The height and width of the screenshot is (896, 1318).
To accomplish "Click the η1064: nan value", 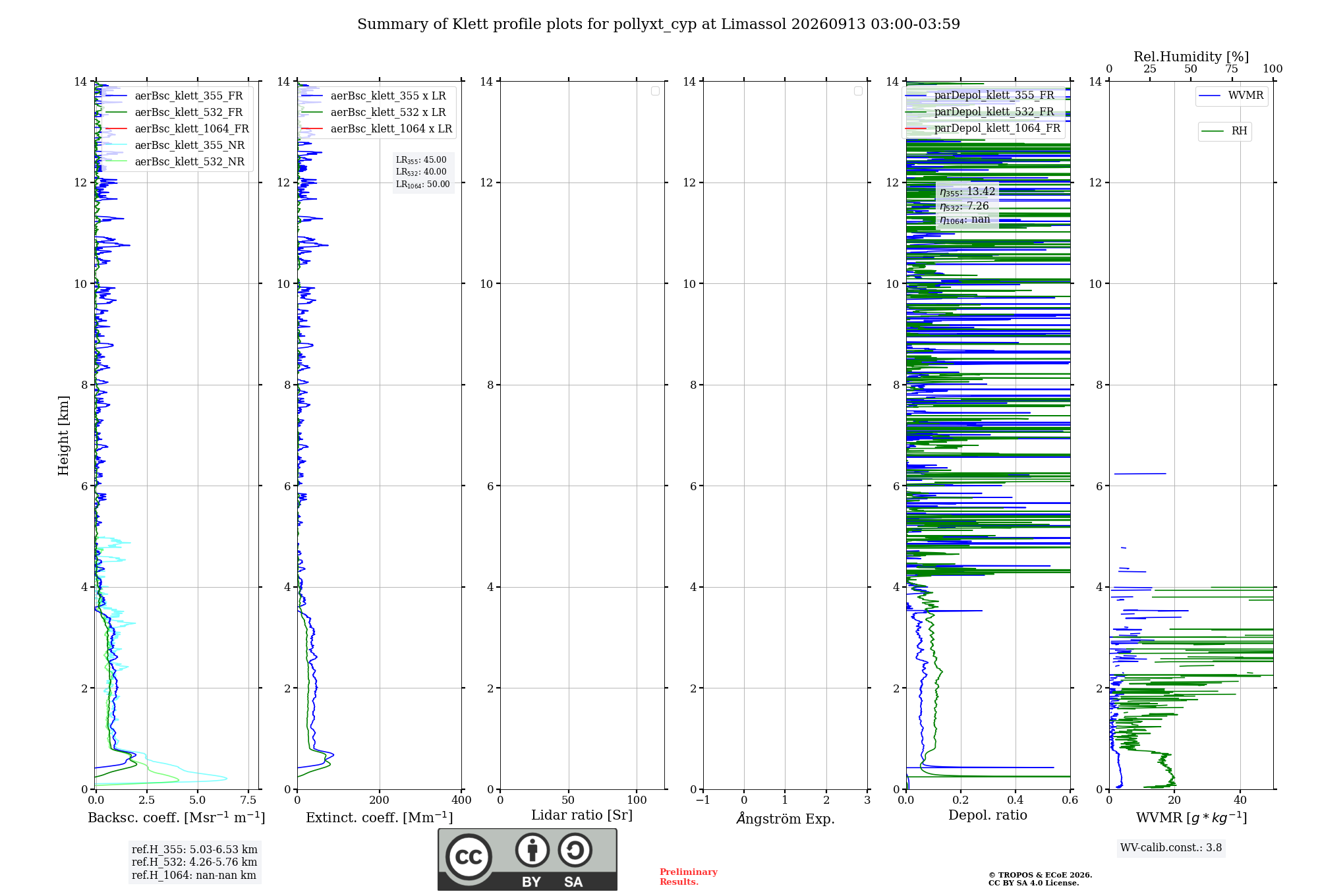I will (x=965, y=220).
